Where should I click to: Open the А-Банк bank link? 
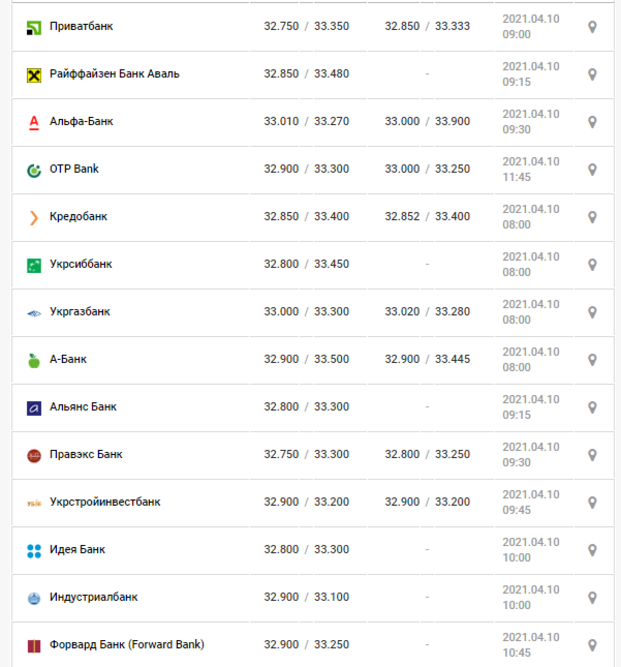click(x=68, y=359)
